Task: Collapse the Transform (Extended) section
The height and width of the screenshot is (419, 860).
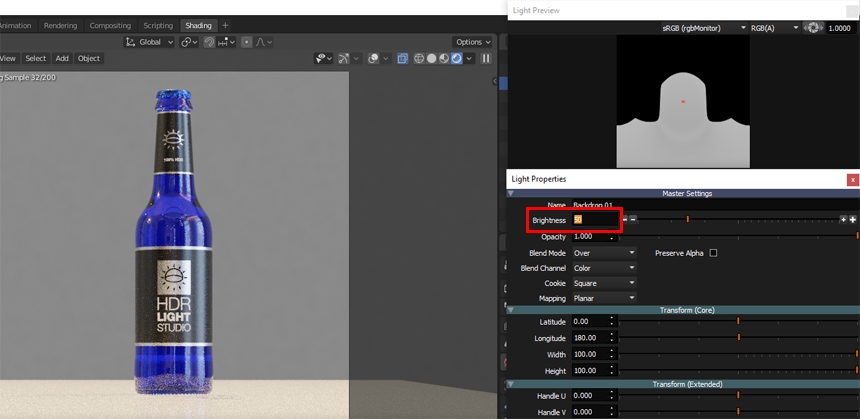Action: [511, 384]
